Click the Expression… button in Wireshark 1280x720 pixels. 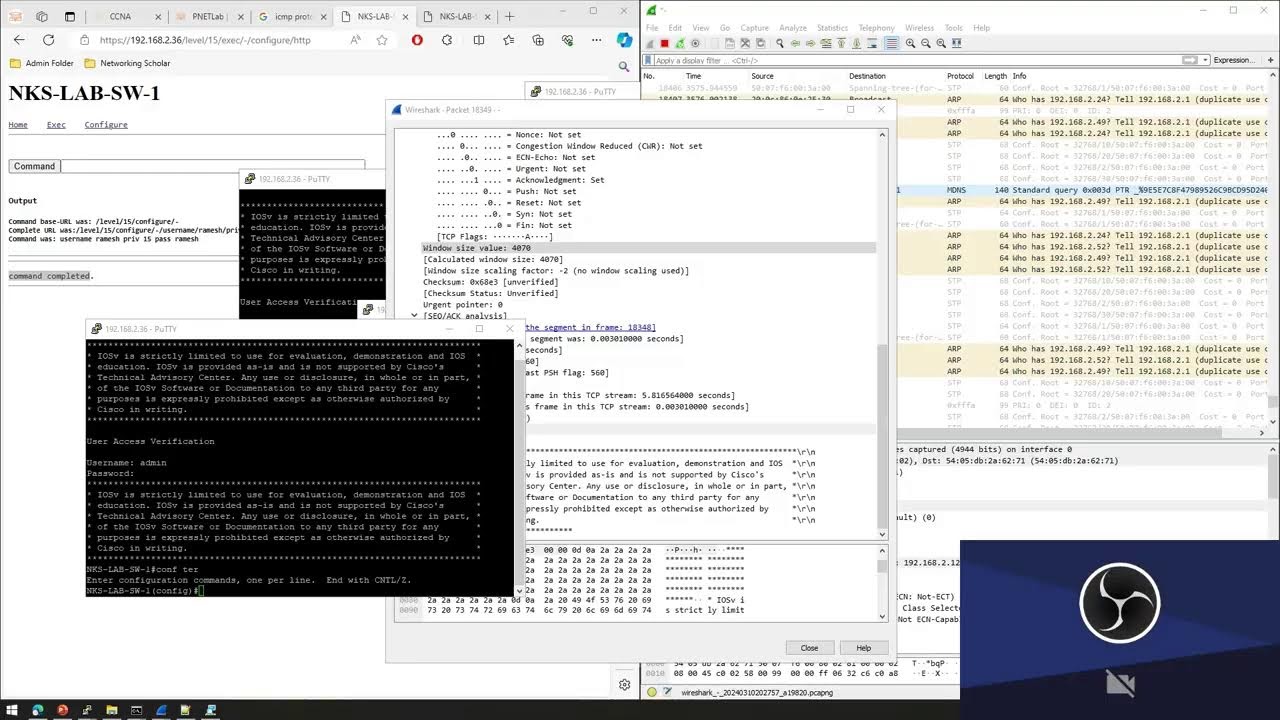tap(1233, 60)
